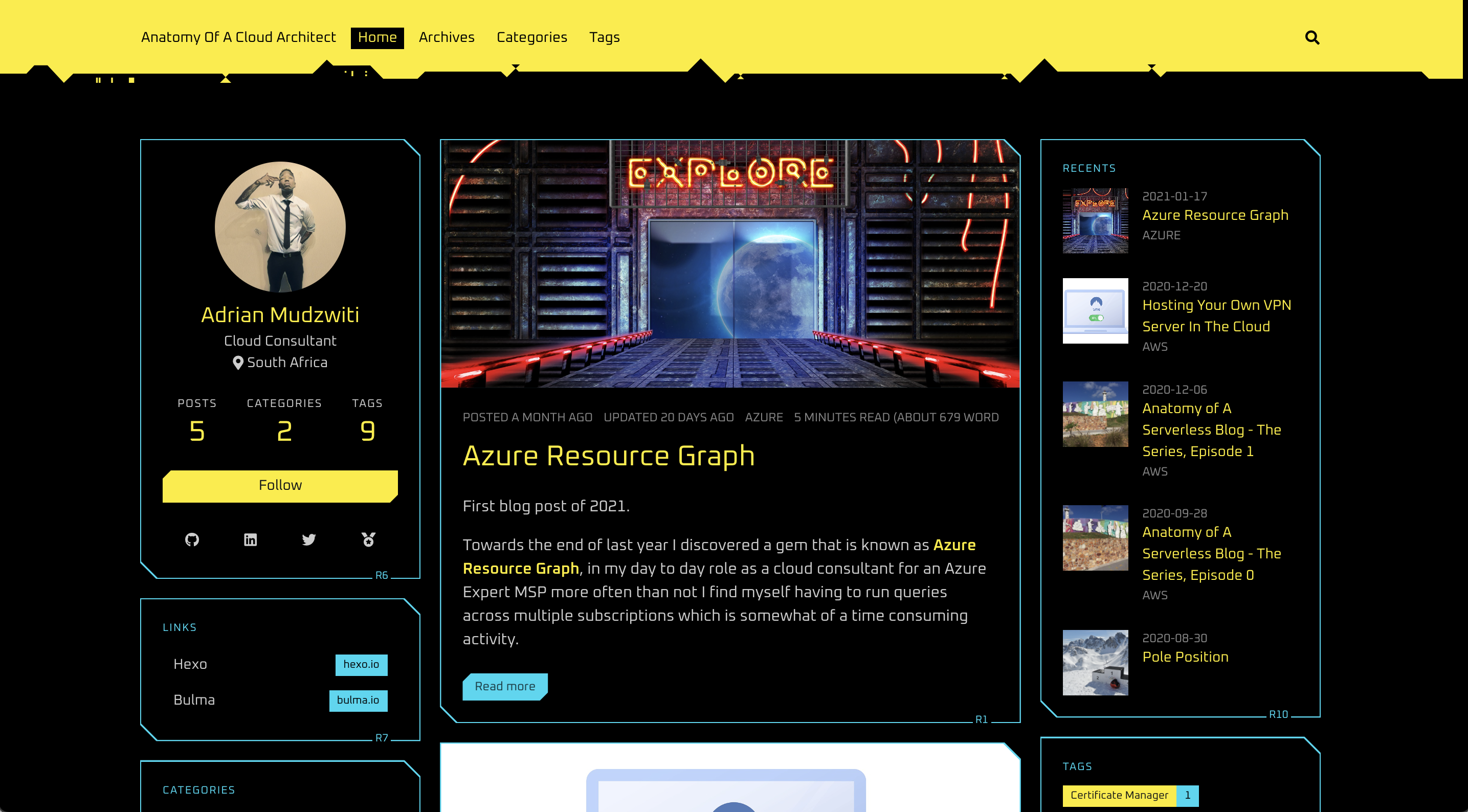
Task: Click the bulma.io badge
Action: point(358,701)
